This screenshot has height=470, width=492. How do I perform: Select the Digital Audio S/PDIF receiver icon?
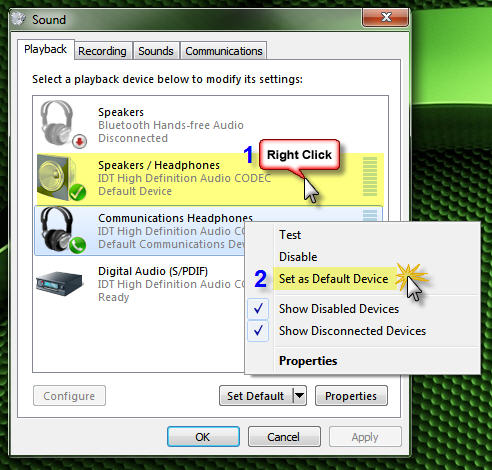59,283
